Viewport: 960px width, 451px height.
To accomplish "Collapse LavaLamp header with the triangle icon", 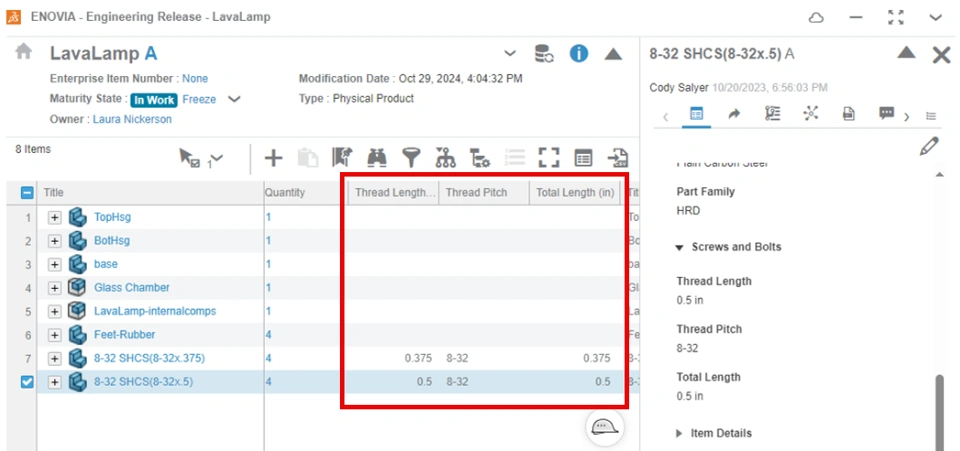I will [613, 54].
